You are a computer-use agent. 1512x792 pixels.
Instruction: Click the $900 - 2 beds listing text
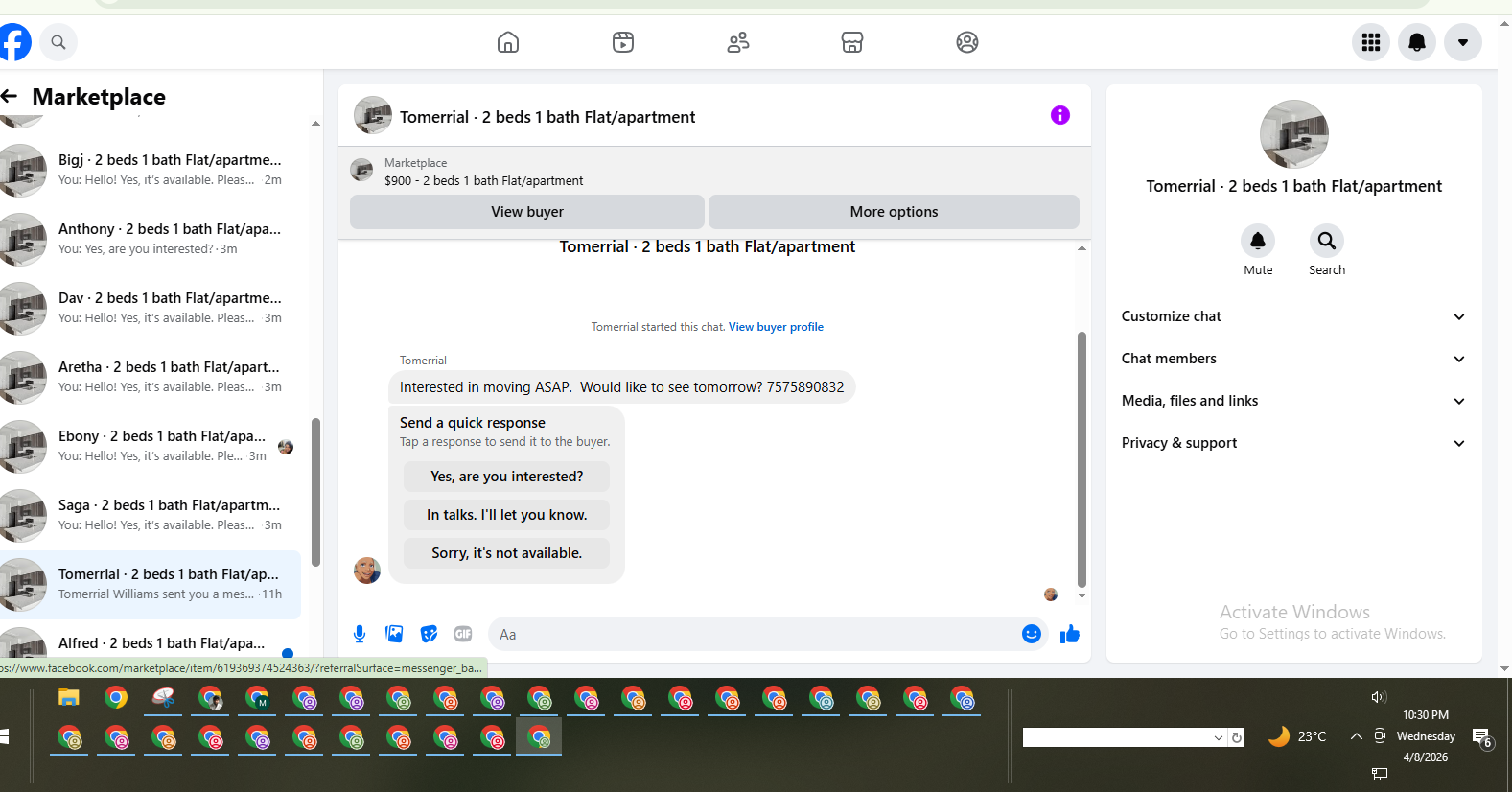click(483, 180)
